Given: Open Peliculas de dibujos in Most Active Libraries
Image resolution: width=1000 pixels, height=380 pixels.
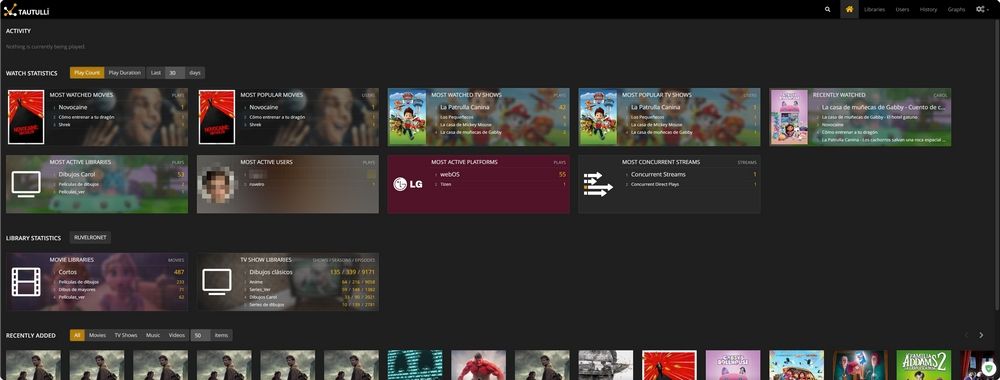Looking at the screenshot, I should click(78, 184).
